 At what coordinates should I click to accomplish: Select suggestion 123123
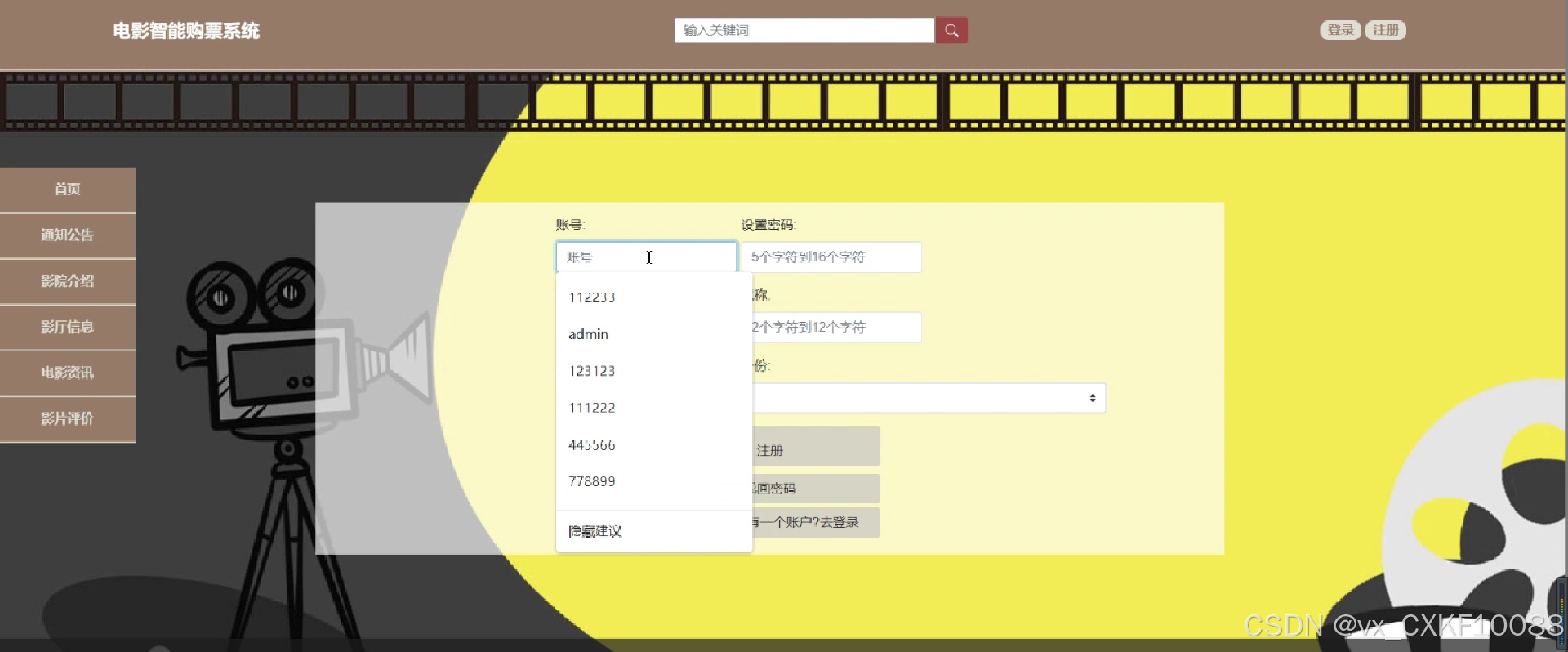(653, 371)
